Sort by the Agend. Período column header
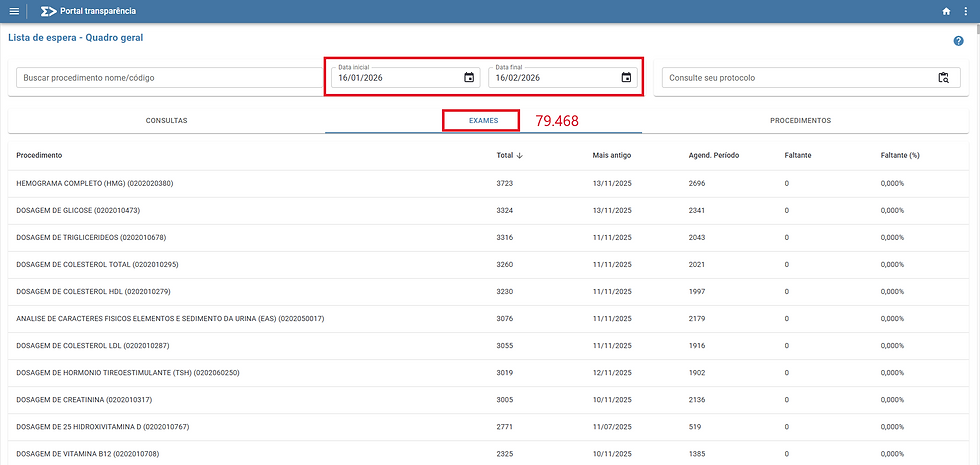The image size is (980, 465). 714,155
